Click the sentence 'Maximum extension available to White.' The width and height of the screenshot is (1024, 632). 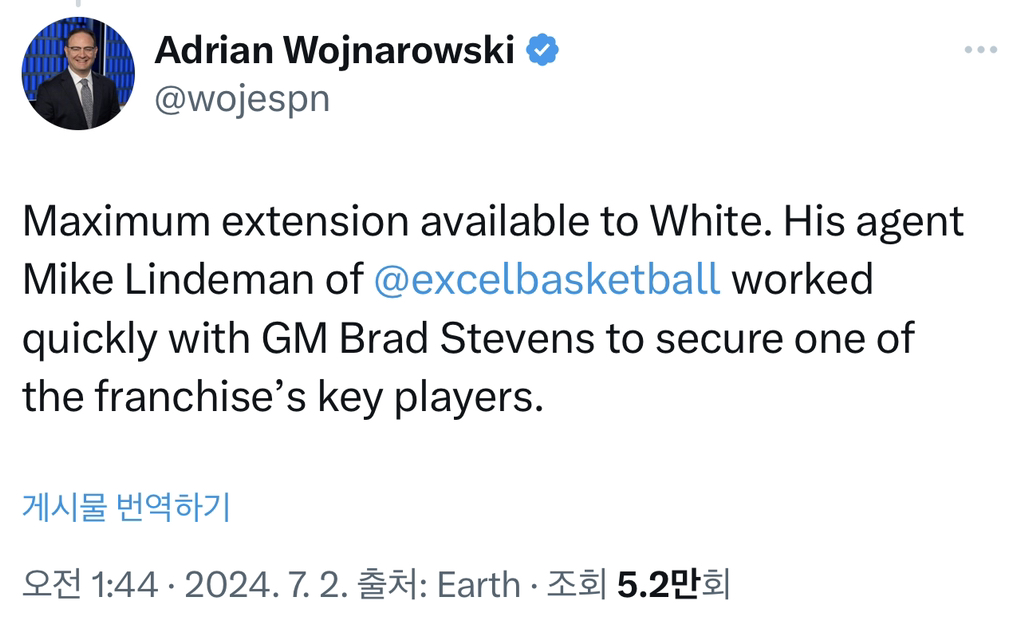[396, 221]
